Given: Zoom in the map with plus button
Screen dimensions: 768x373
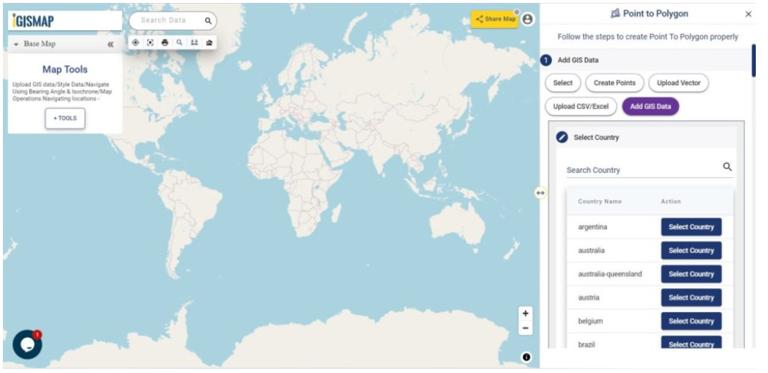Looking at the screenshot, I should point(526,313).
